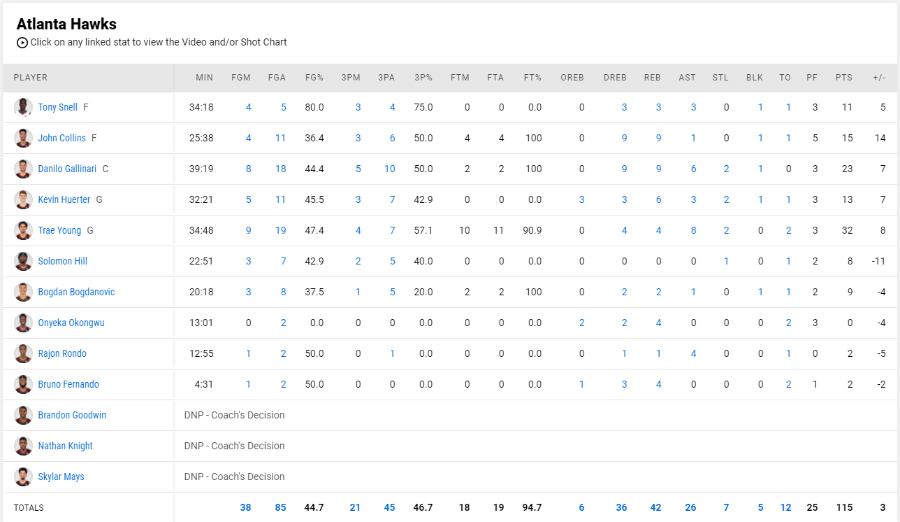Open John Collins' player page
900x522 pixels.
61,138
